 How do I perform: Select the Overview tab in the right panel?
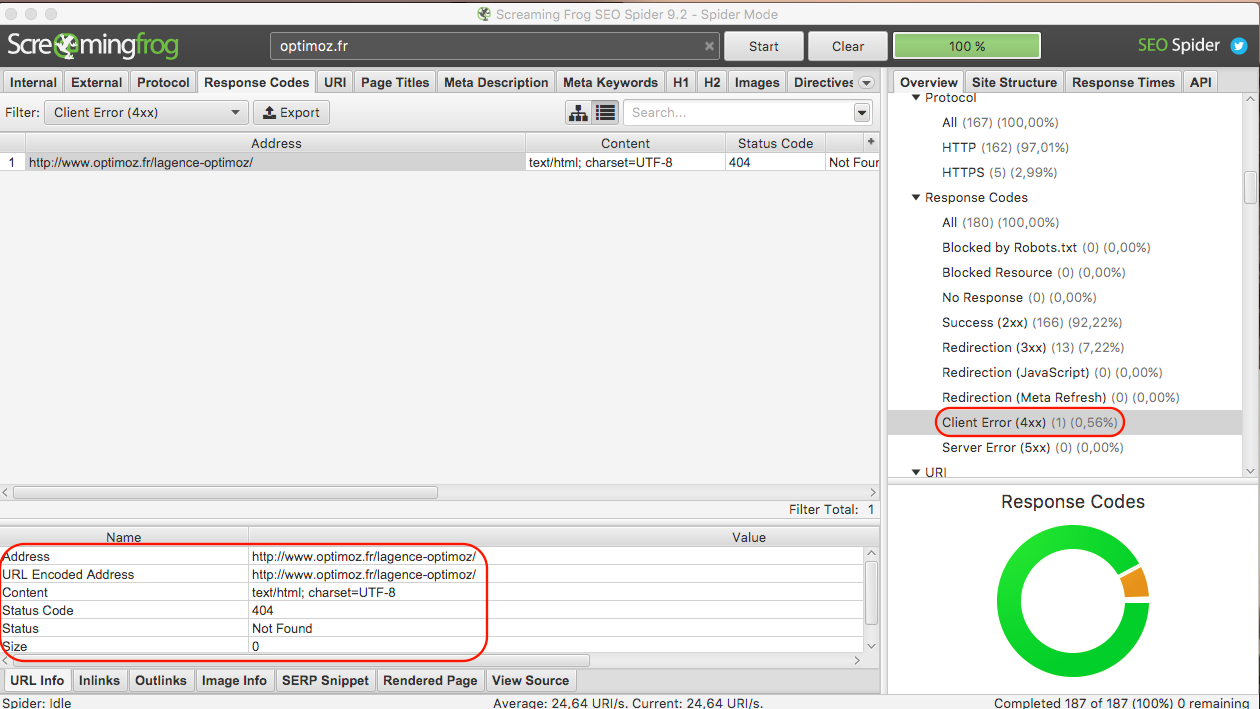(928, 83)
